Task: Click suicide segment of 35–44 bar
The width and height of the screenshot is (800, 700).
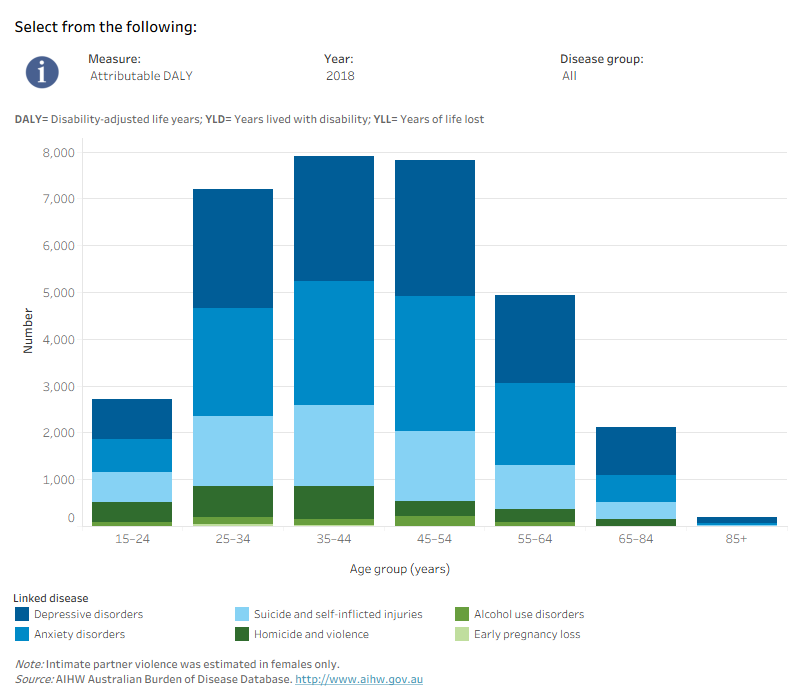Action: click(x=334, y=445)
